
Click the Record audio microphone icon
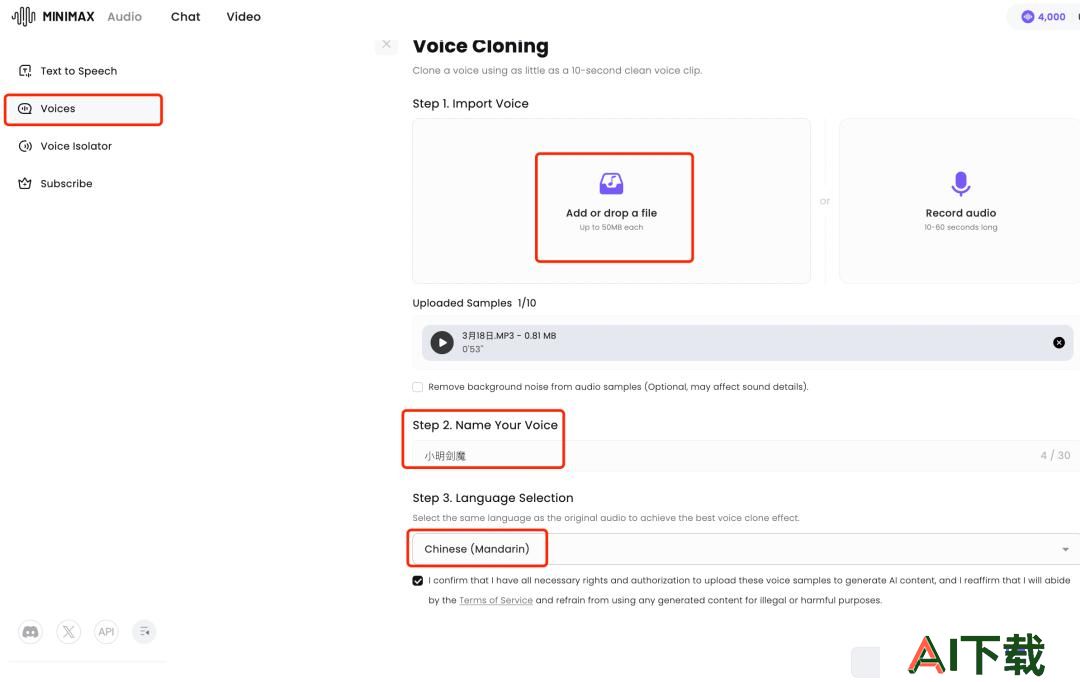(x=961, y=184)
